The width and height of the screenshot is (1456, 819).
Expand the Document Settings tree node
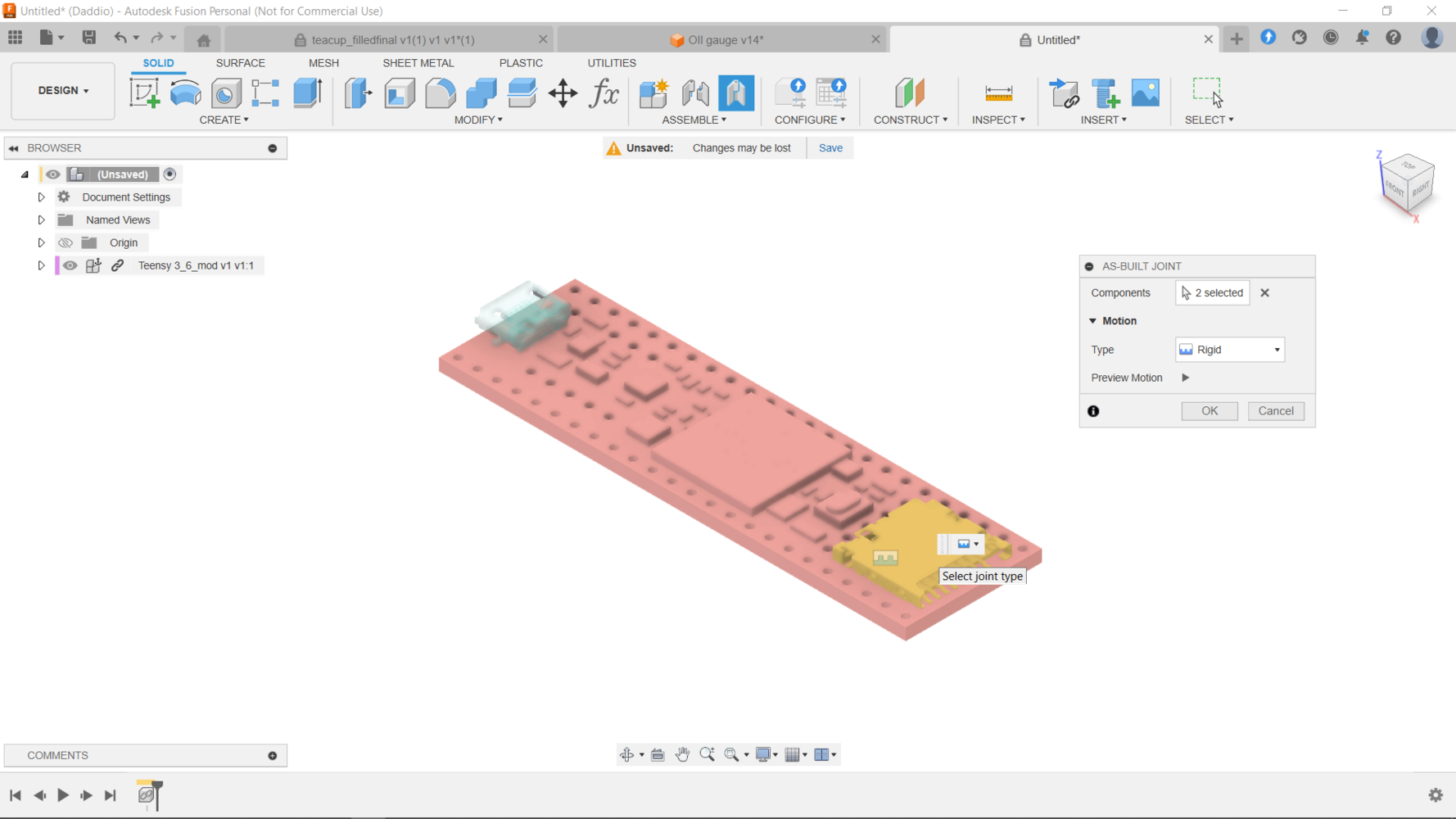pos(41,197)
